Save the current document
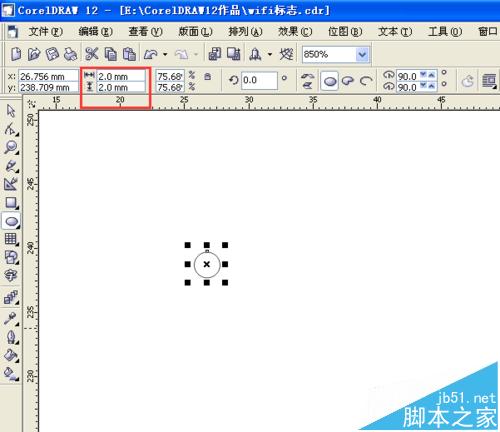This screenshot has height=432, width=500. tap(52, 54)
